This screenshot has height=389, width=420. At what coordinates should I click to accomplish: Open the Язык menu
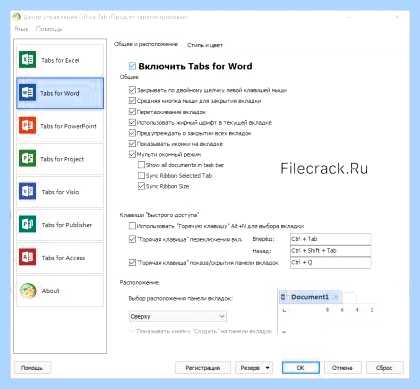point(21,29)
